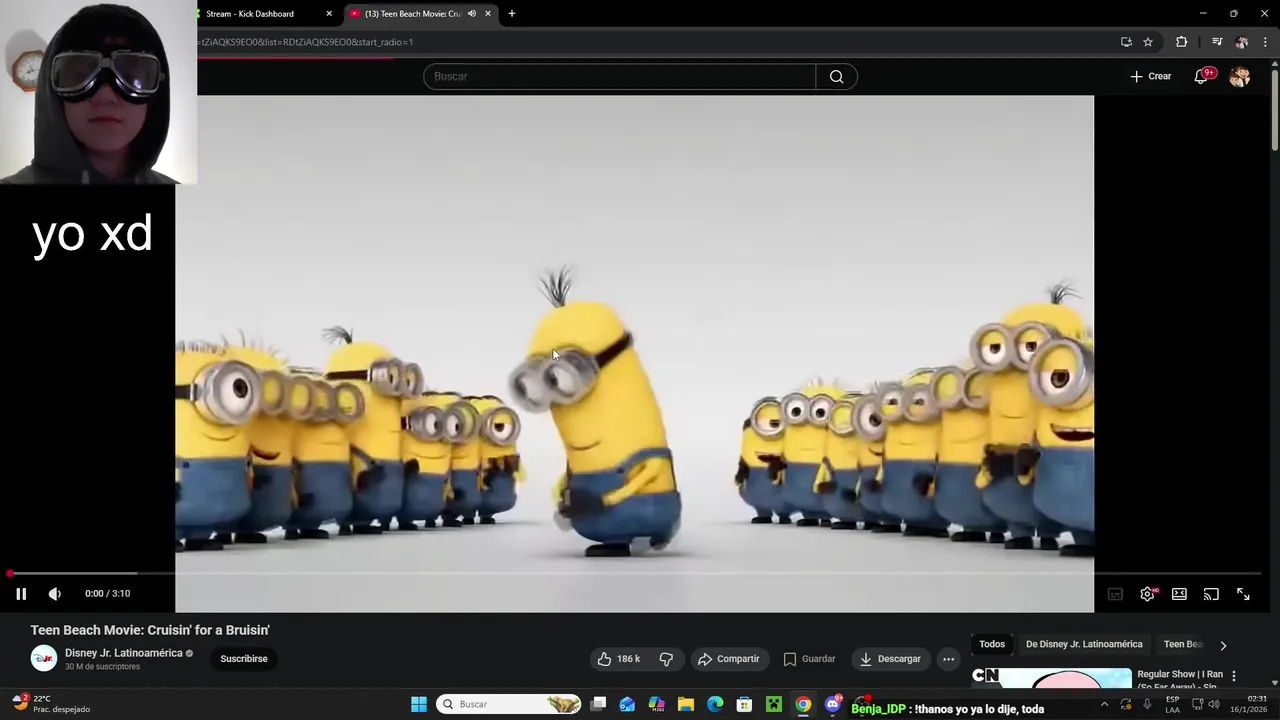This screenshot has width=1280, height=720.
Task: Mute the video volume speaker icon
Action: tap(55, 594)
